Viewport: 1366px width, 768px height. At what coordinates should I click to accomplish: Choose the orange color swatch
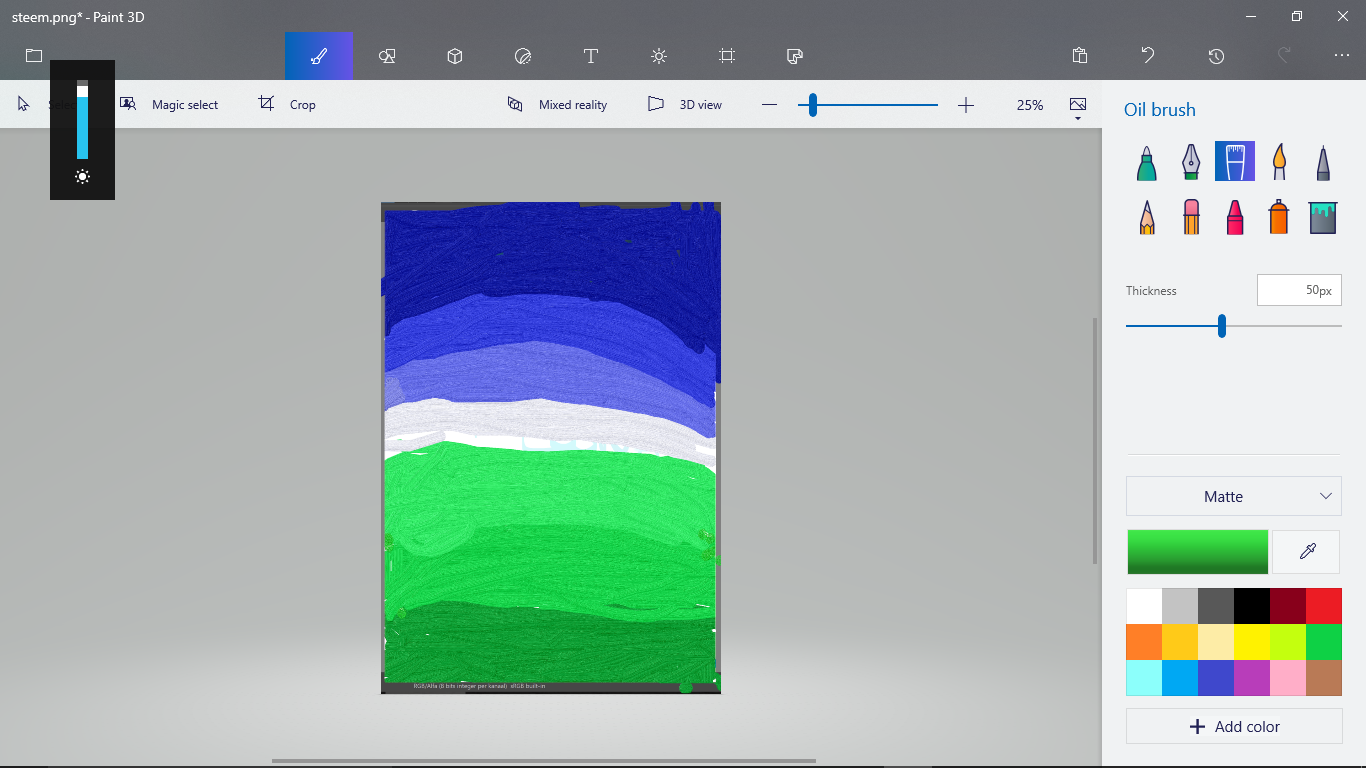click(x=1144, y=642)
